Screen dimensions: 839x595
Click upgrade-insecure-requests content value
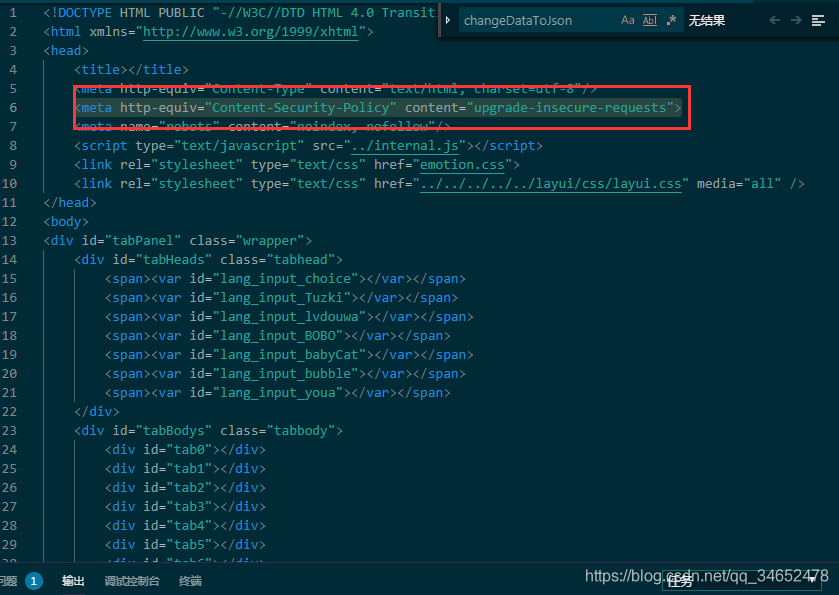pos(570,108)
